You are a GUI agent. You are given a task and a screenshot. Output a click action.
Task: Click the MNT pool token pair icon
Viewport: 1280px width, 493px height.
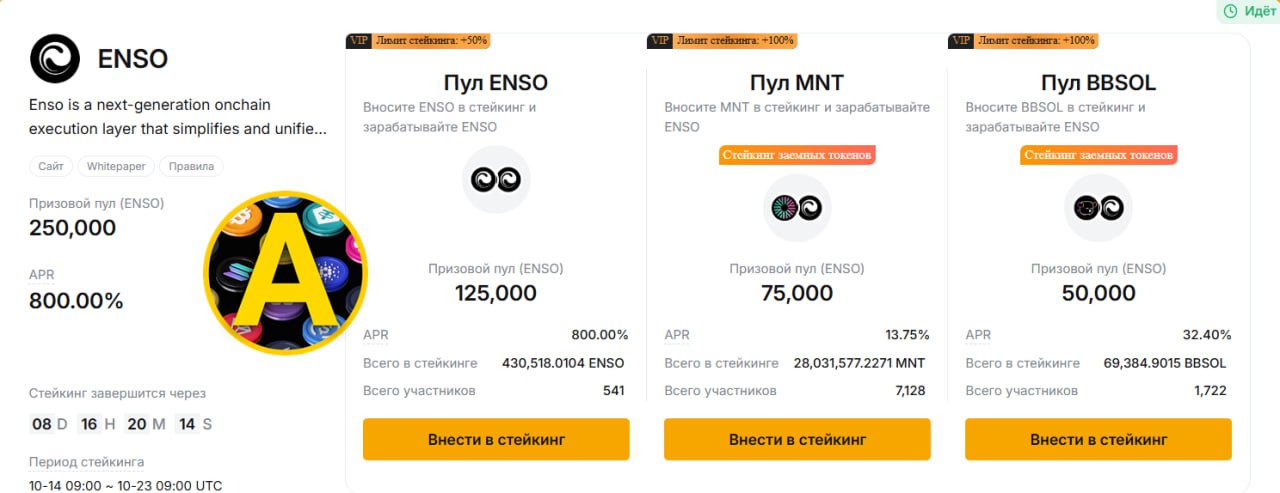tap(797, 207)
